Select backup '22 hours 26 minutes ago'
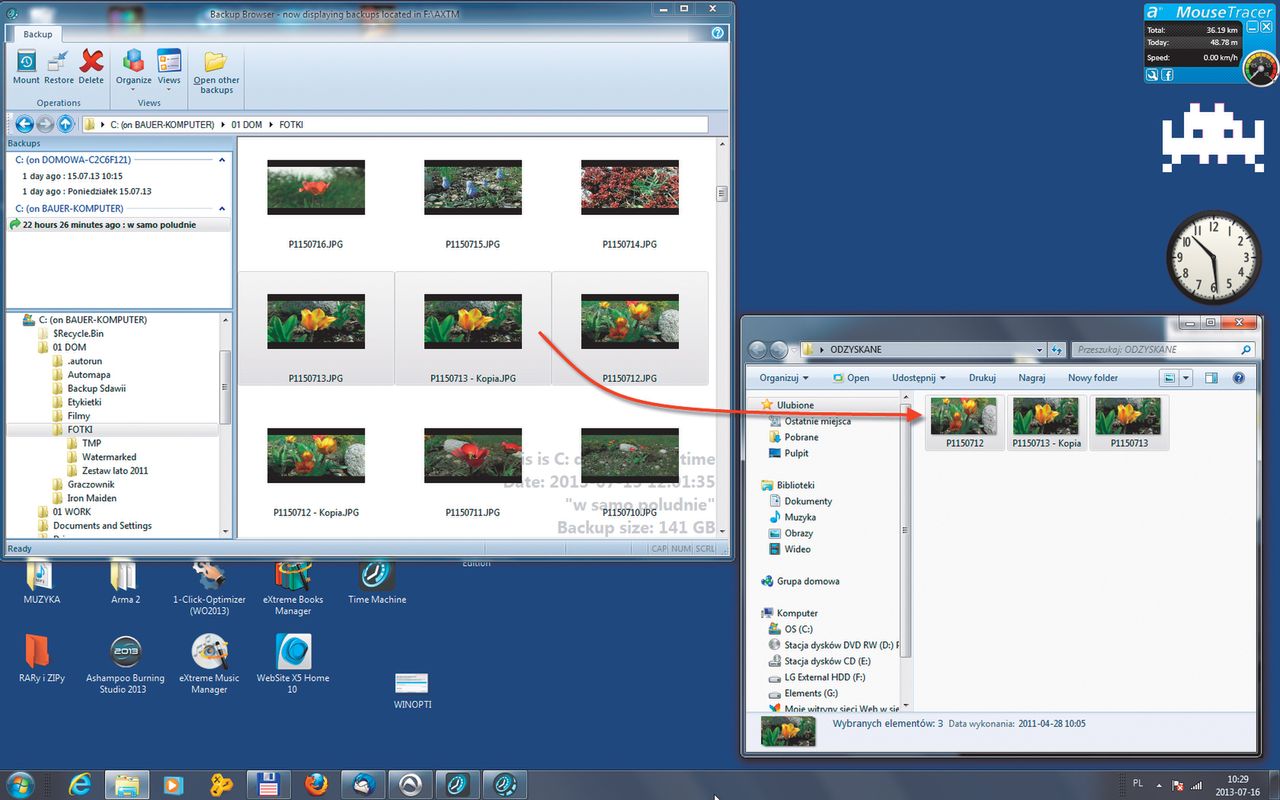 tap(118, 225)
